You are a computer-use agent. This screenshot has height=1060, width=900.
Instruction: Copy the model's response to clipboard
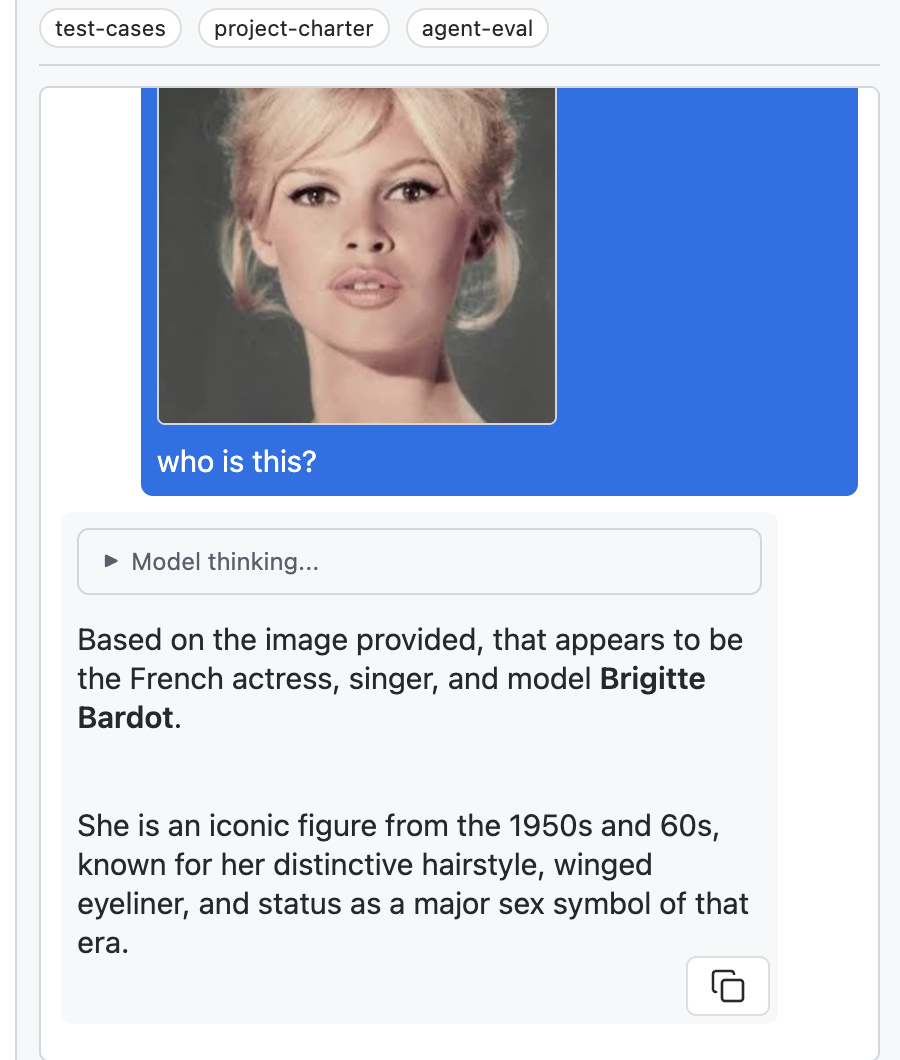point(727,985)
